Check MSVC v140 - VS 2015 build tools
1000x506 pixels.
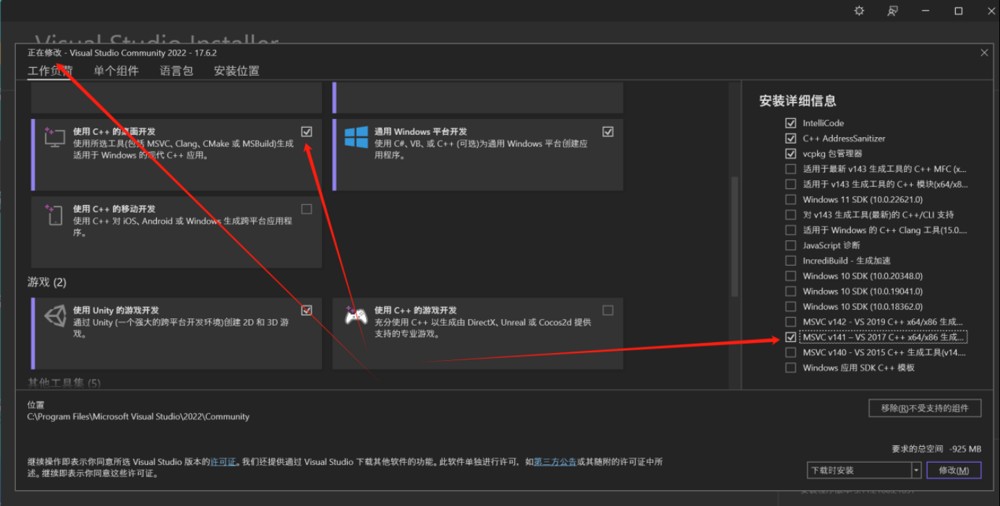(x=791, y=352)
